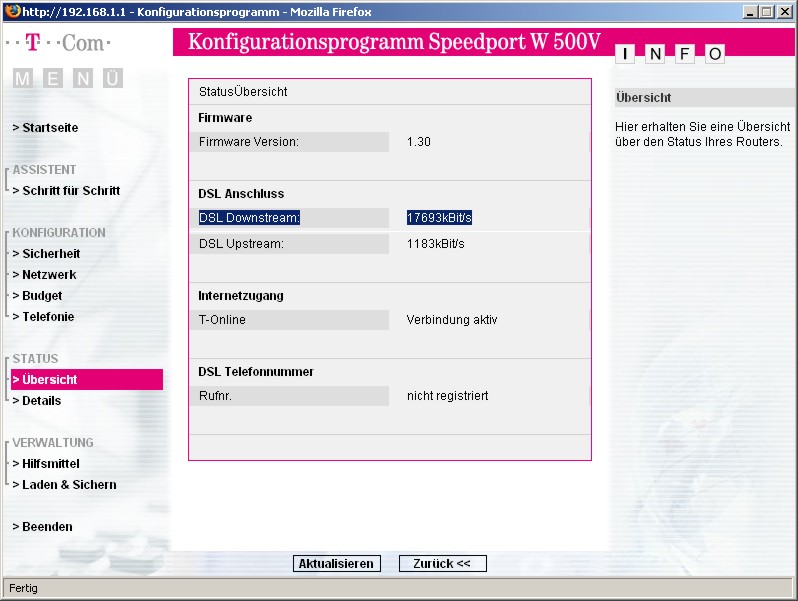This screenshot has width=798, height=601.
Task: Click the Firmware Version label
Action: coord(249,142)
